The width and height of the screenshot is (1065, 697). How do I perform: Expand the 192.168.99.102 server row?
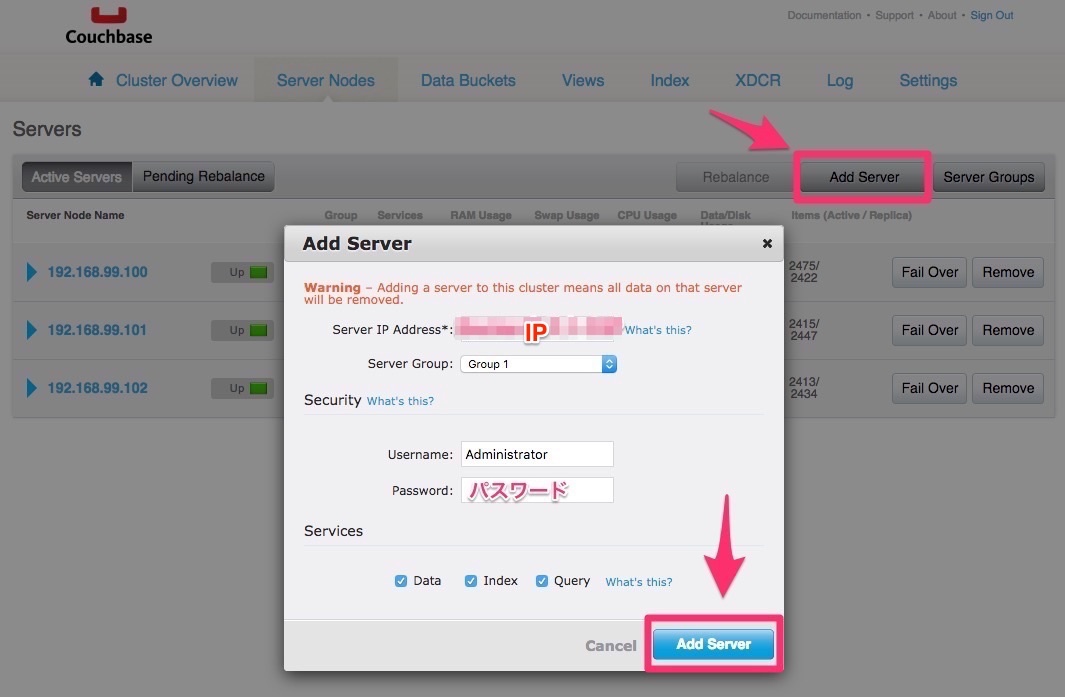point(32,388)
